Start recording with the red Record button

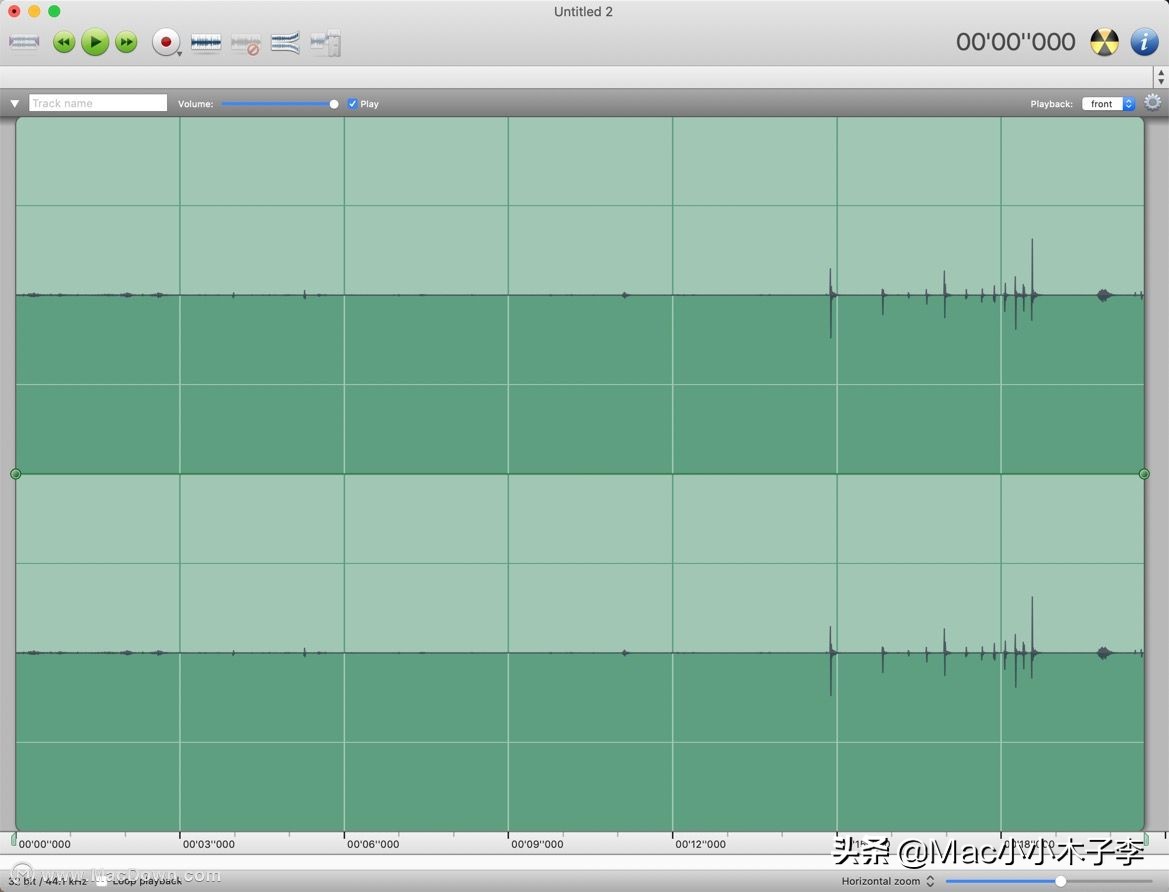click(x=166, y=42)
